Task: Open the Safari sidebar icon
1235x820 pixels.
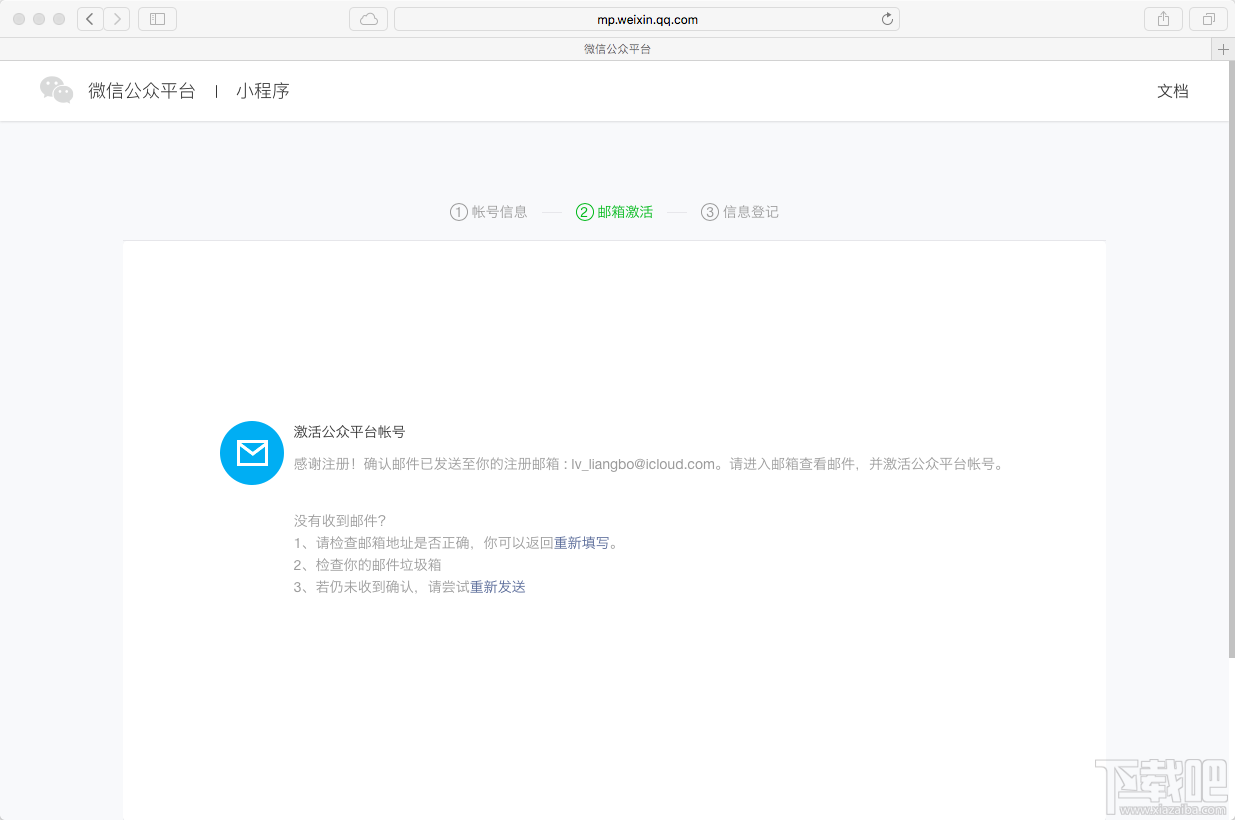Action: click(157, 18)
